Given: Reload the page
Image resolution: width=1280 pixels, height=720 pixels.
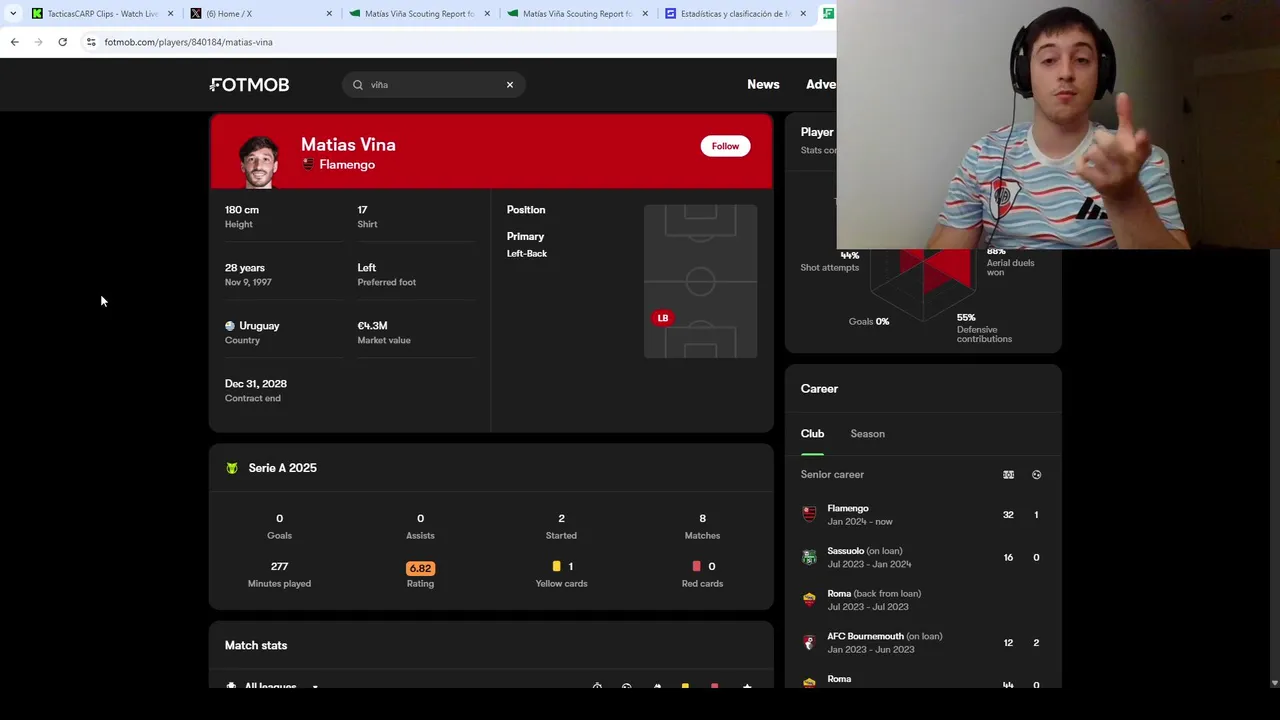Looking at the screenshot, I should pyautogui.click(x=62, y=42).
